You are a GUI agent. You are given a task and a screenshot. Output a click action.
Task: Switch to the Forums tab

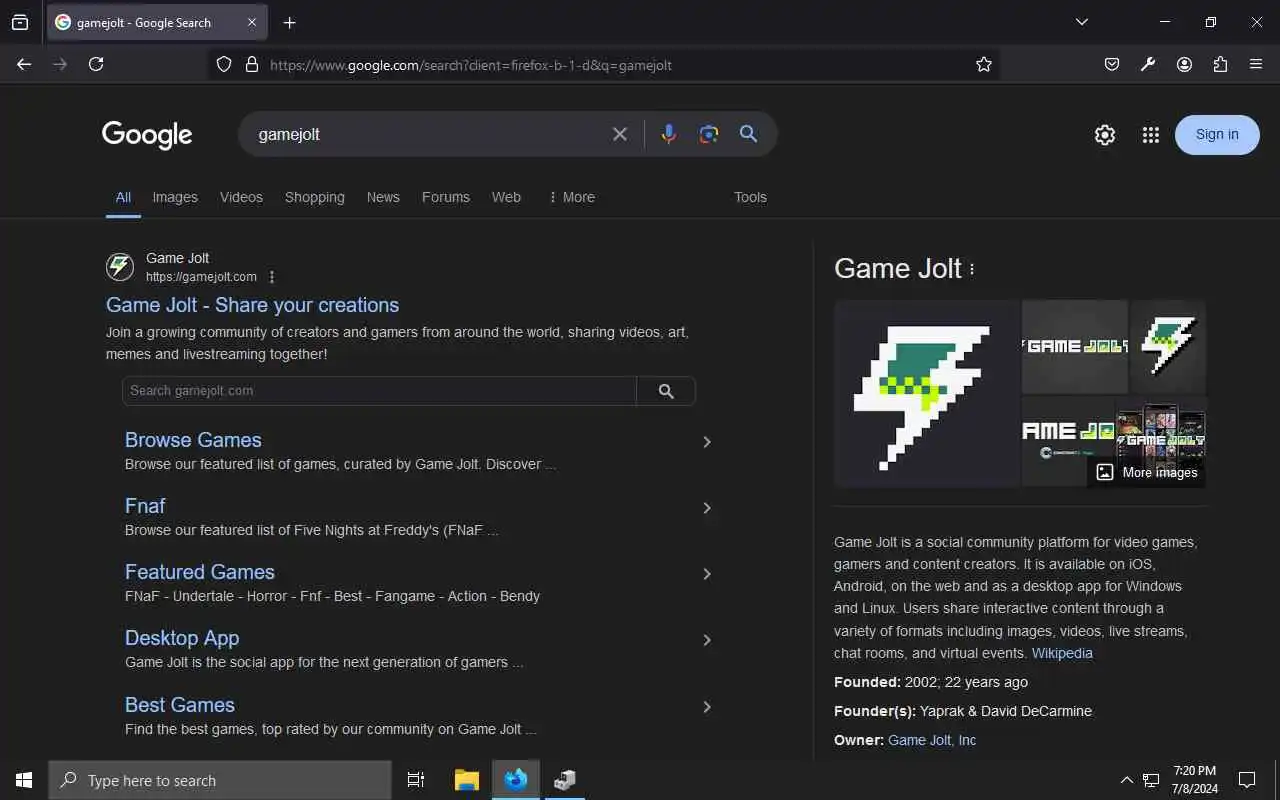point(446,197)
